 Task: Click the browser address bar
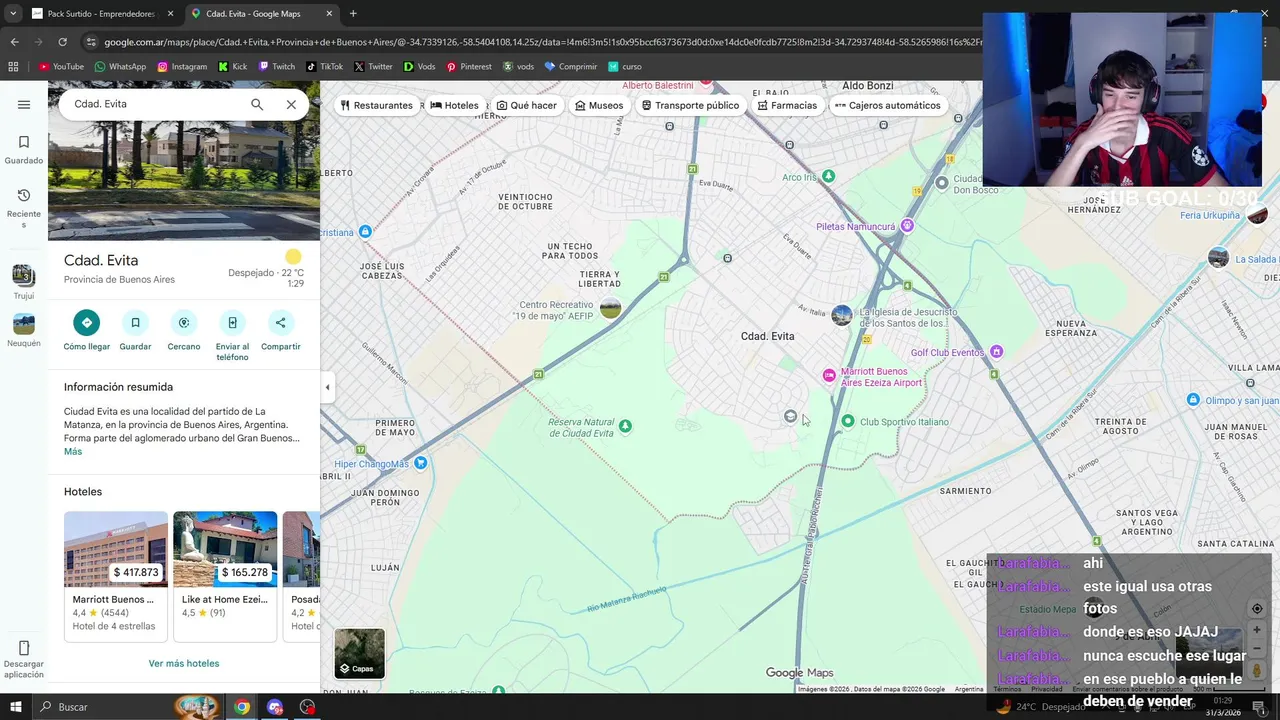(x=540, y=42)
